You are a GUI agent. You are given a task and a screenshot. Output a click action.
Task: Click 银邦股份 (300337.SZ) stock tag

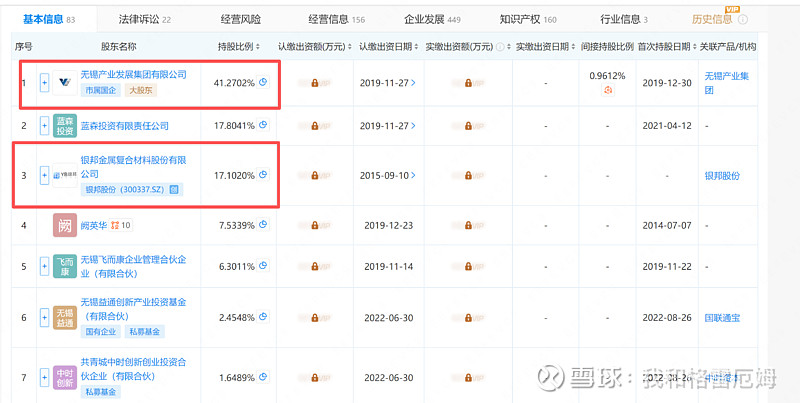[132, 190]
